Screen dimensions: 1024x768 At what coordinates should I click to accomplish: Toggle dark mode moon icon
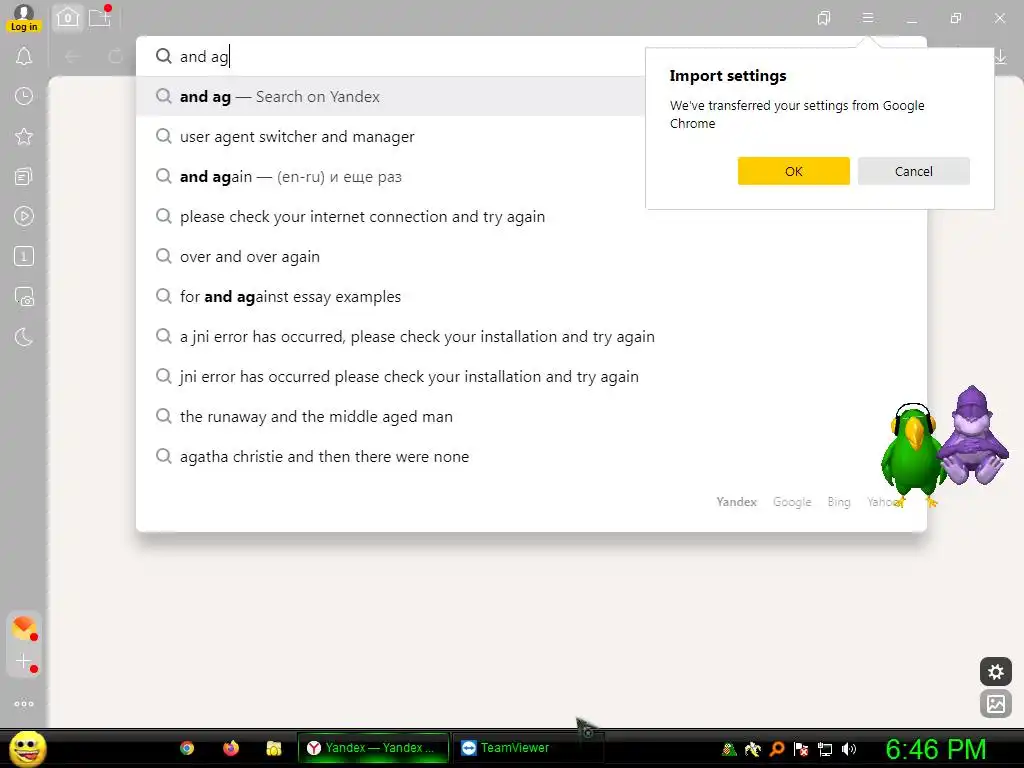(24, 337)
